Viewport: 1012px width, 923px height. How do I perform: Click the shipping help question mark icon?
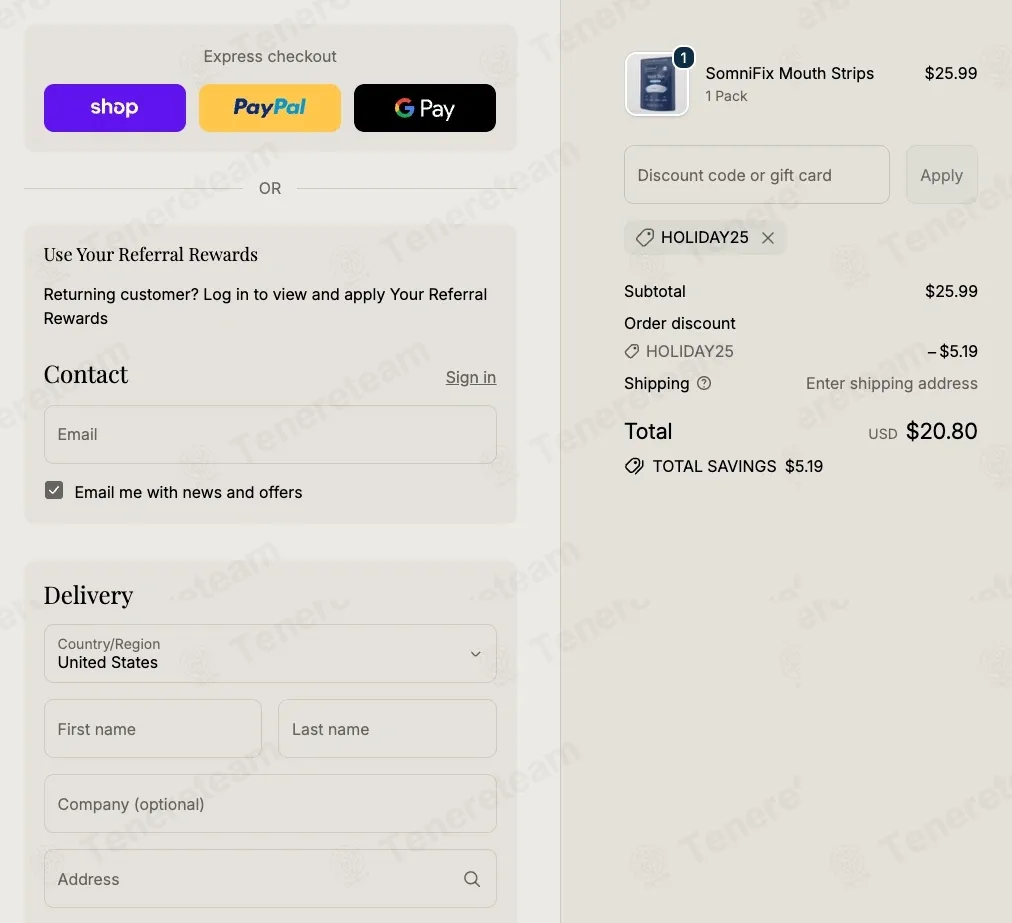[x=704, y=383]
